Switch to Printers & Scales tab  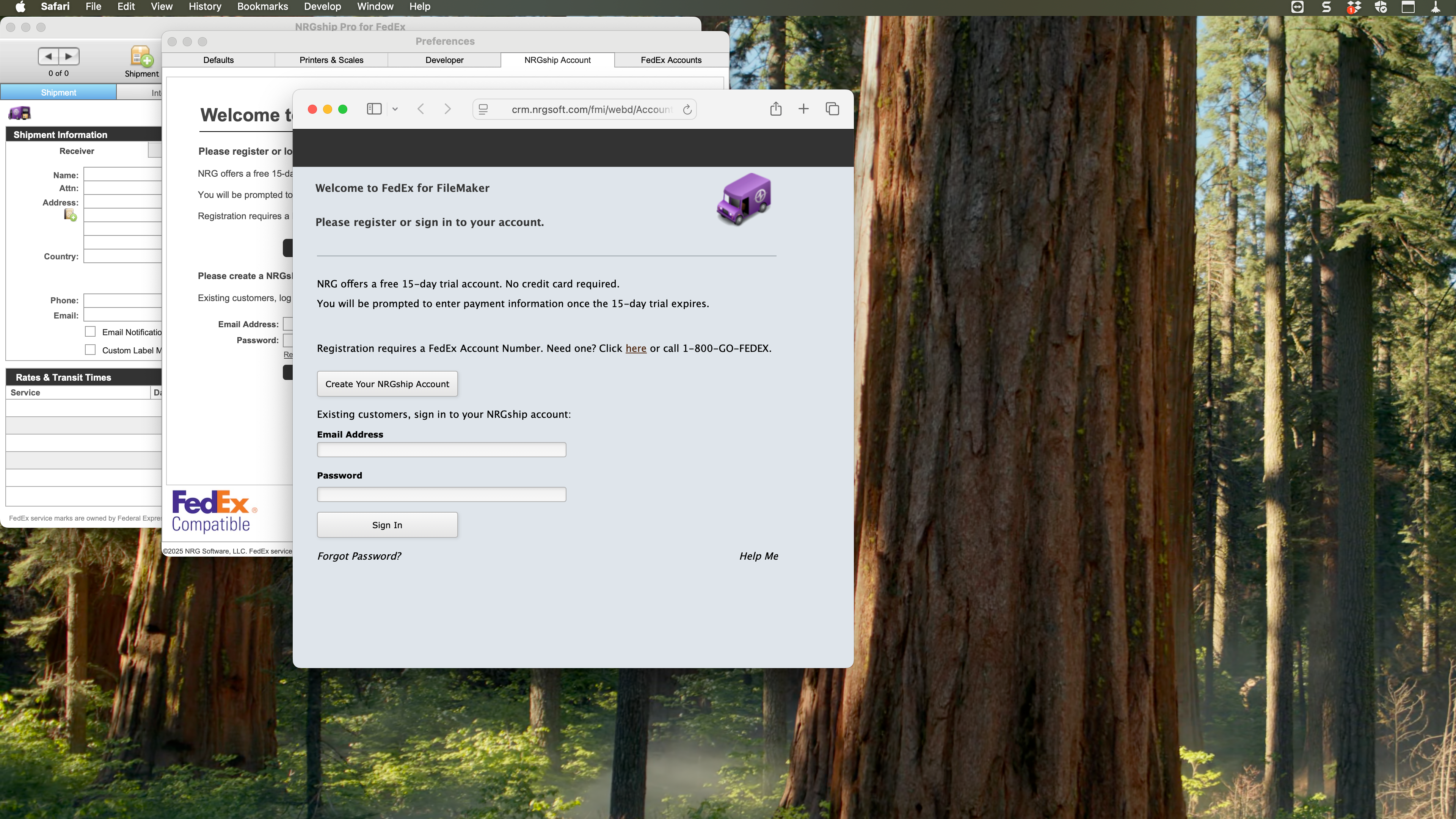[x=331, y=60]
